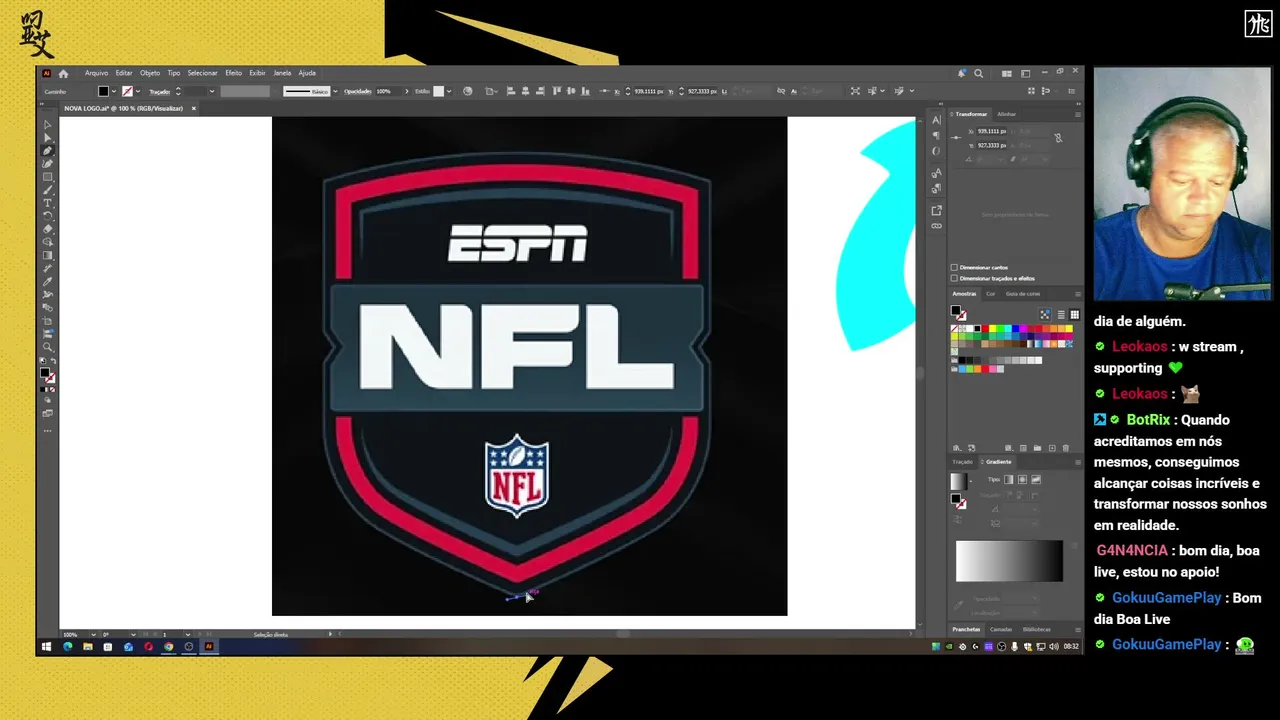Choose freeform gradient type
Image resolution: width=1280 pixels, height=720 pixels.
(1036, 479)
